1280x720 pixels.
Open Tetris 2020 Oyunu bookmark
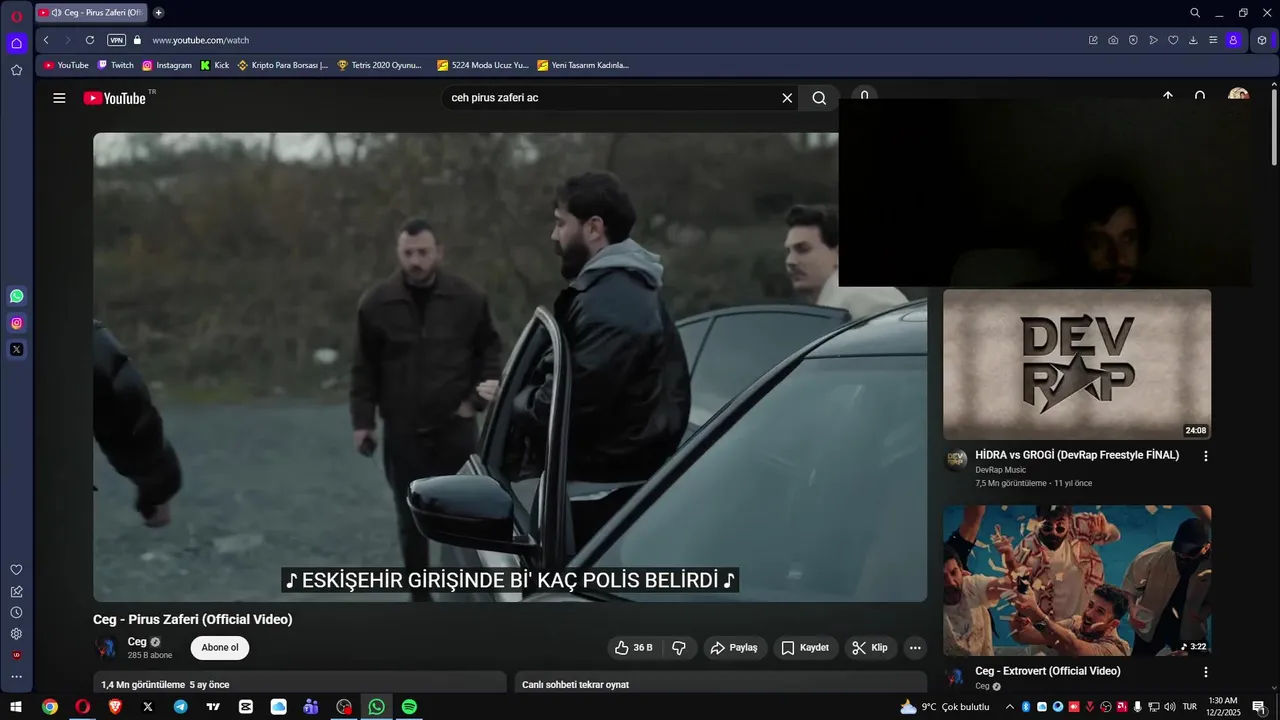379,65
